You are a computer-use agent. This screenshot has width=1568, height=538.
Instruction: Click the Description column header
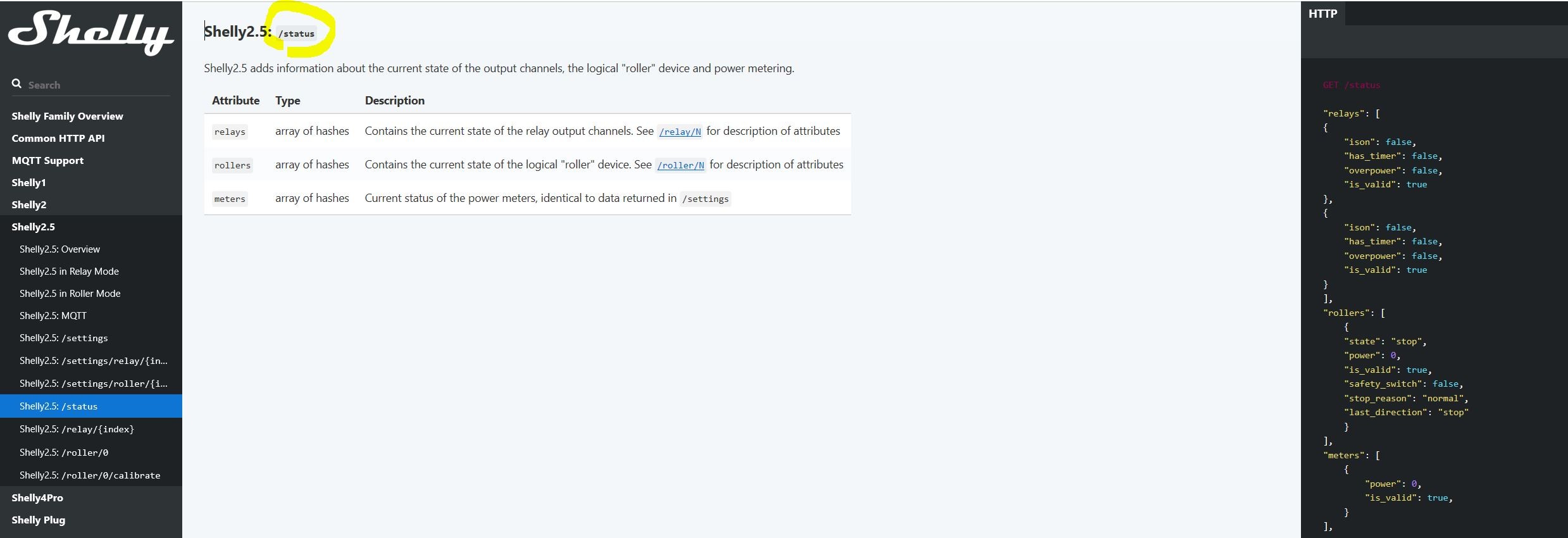point(395,100)
